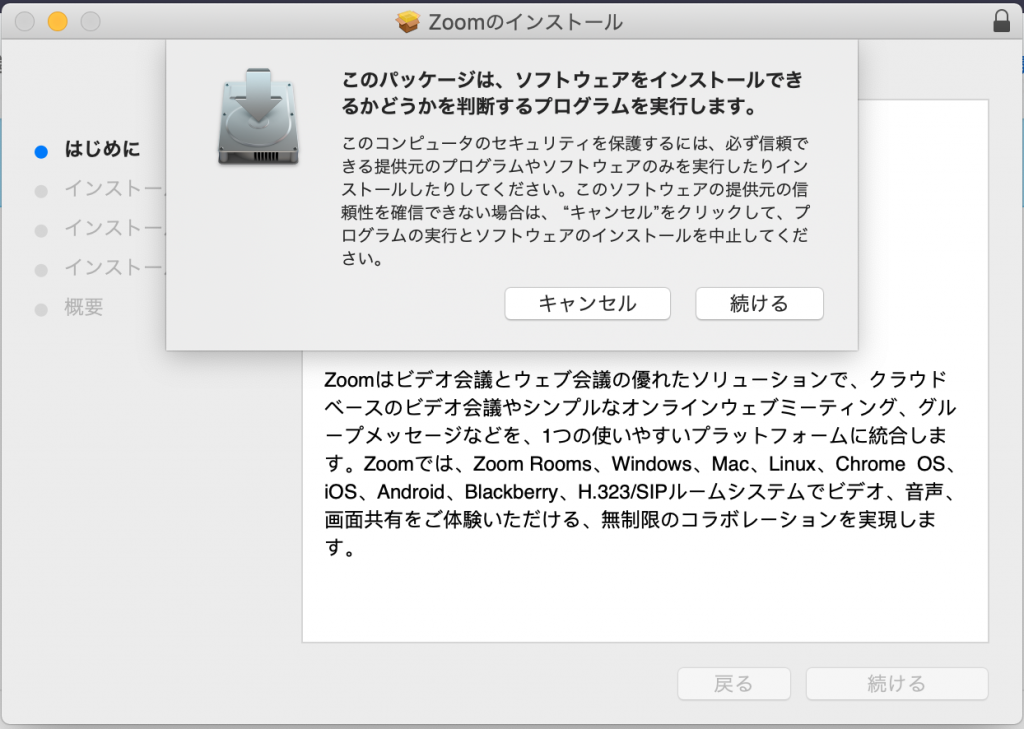Click the Zoomのインストール window title text
The height and width of the screenshot is (729, 1024).
pyautogui.click(x=525, y=22)
